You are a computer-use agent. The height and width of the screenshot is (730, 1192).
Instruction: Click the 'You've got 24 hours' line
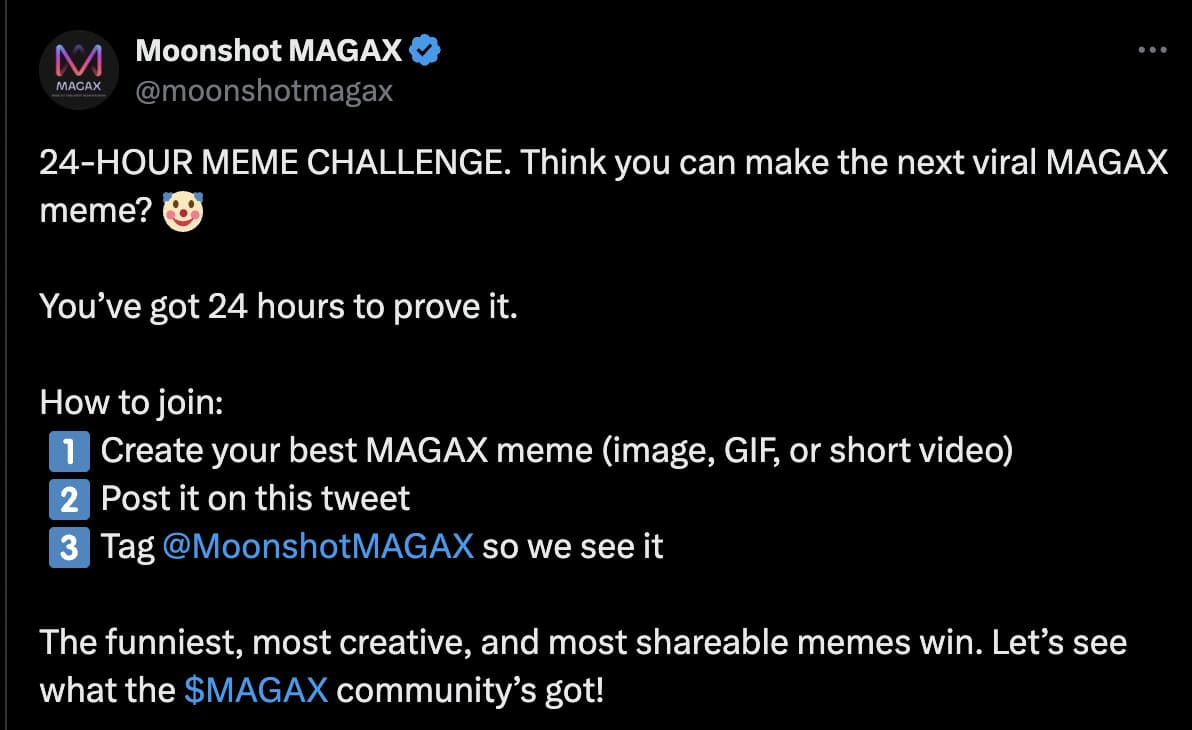pyautogui.click(x=278, y=306)
